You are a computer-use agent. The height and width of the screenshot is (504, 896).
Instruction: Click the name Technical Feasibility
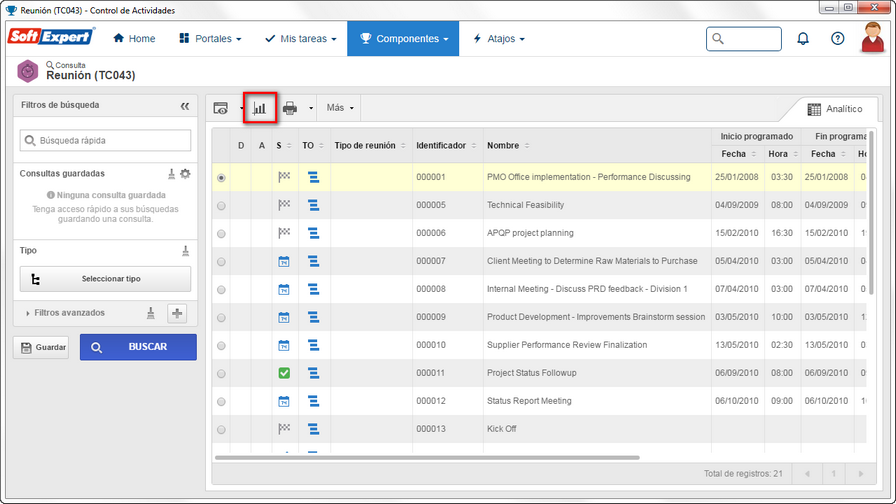(x=525, y=205)
